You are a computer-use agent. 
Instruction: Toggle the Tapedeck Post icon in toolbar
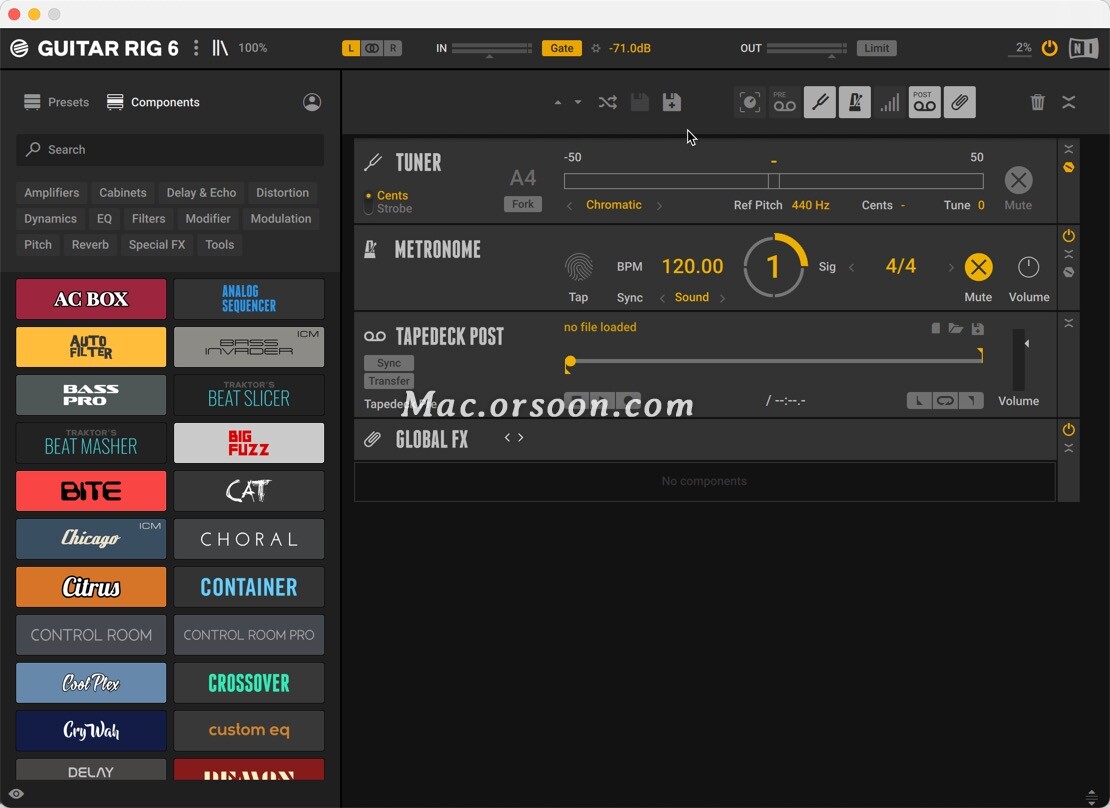click(925, 102)
